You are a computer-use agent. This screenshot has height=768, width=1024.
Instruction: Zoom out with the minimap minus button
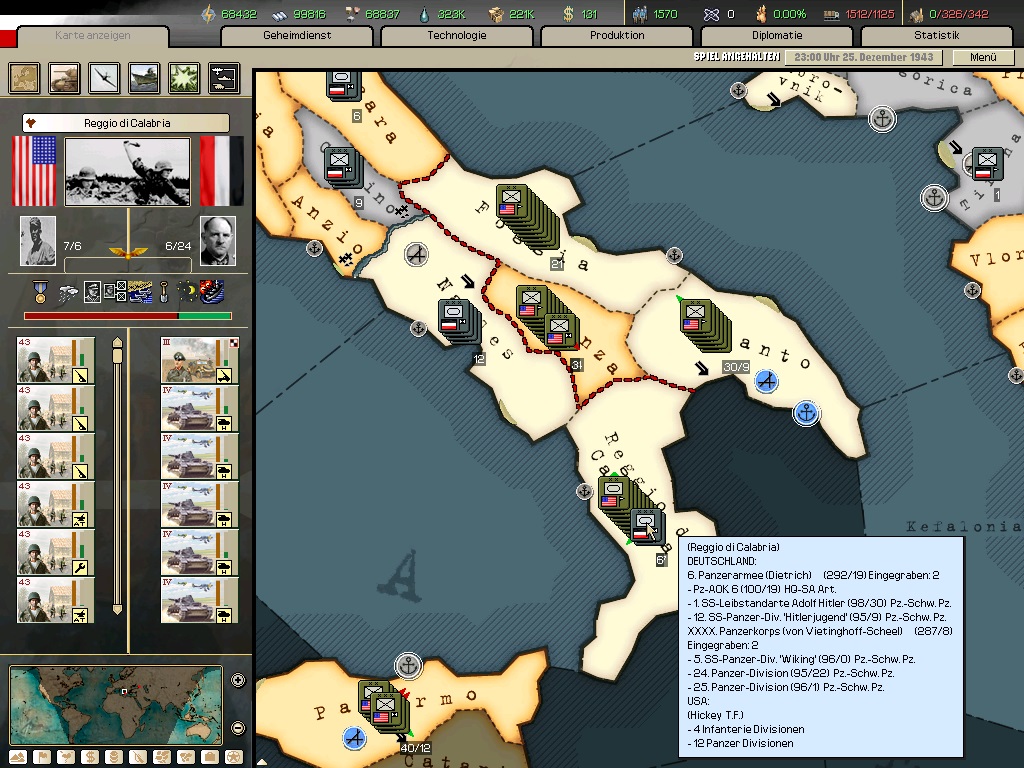pyautogui.click(x=238, y=728)
